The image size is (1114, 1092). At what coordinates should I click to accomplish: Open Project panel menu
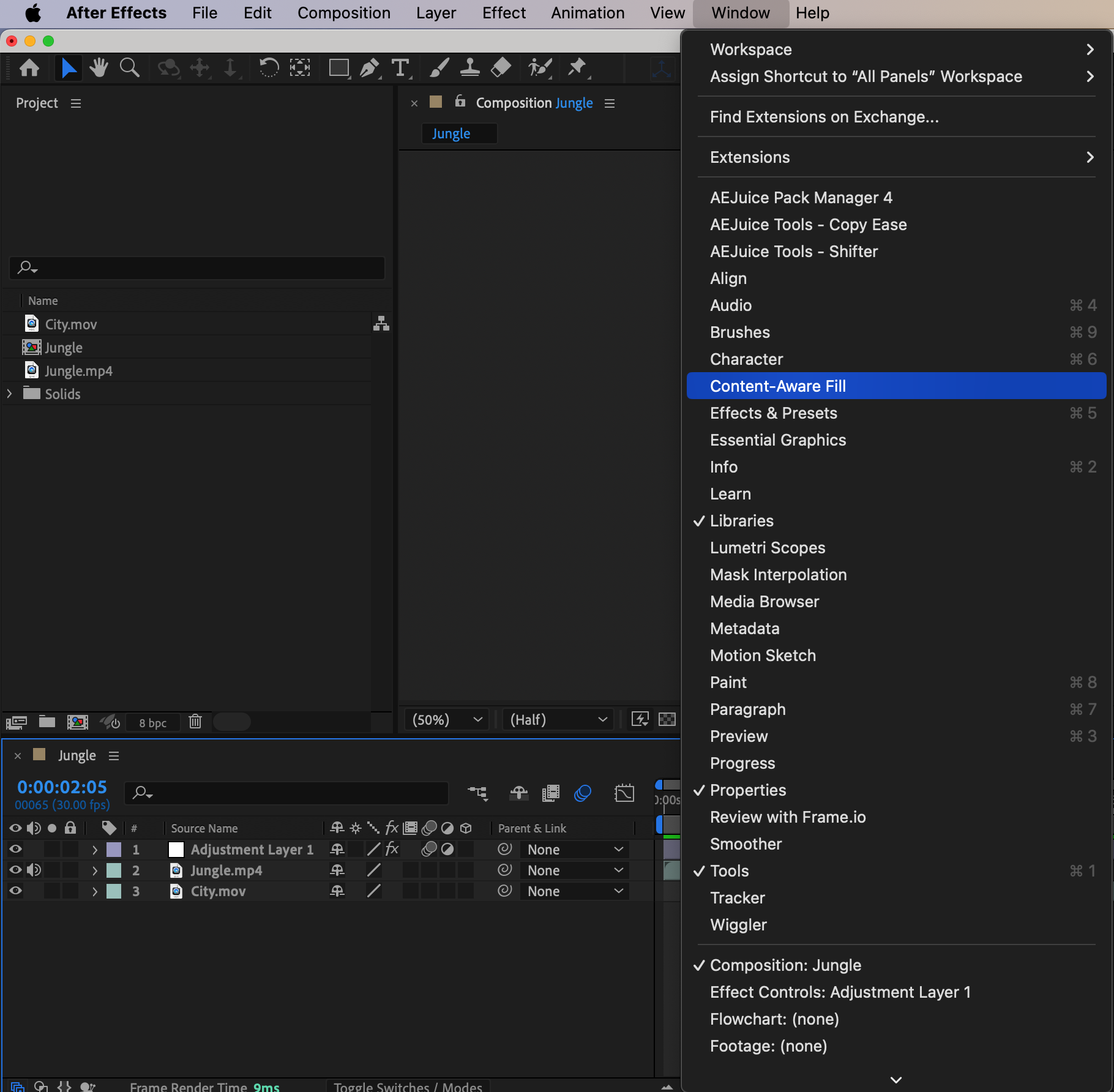76,103
